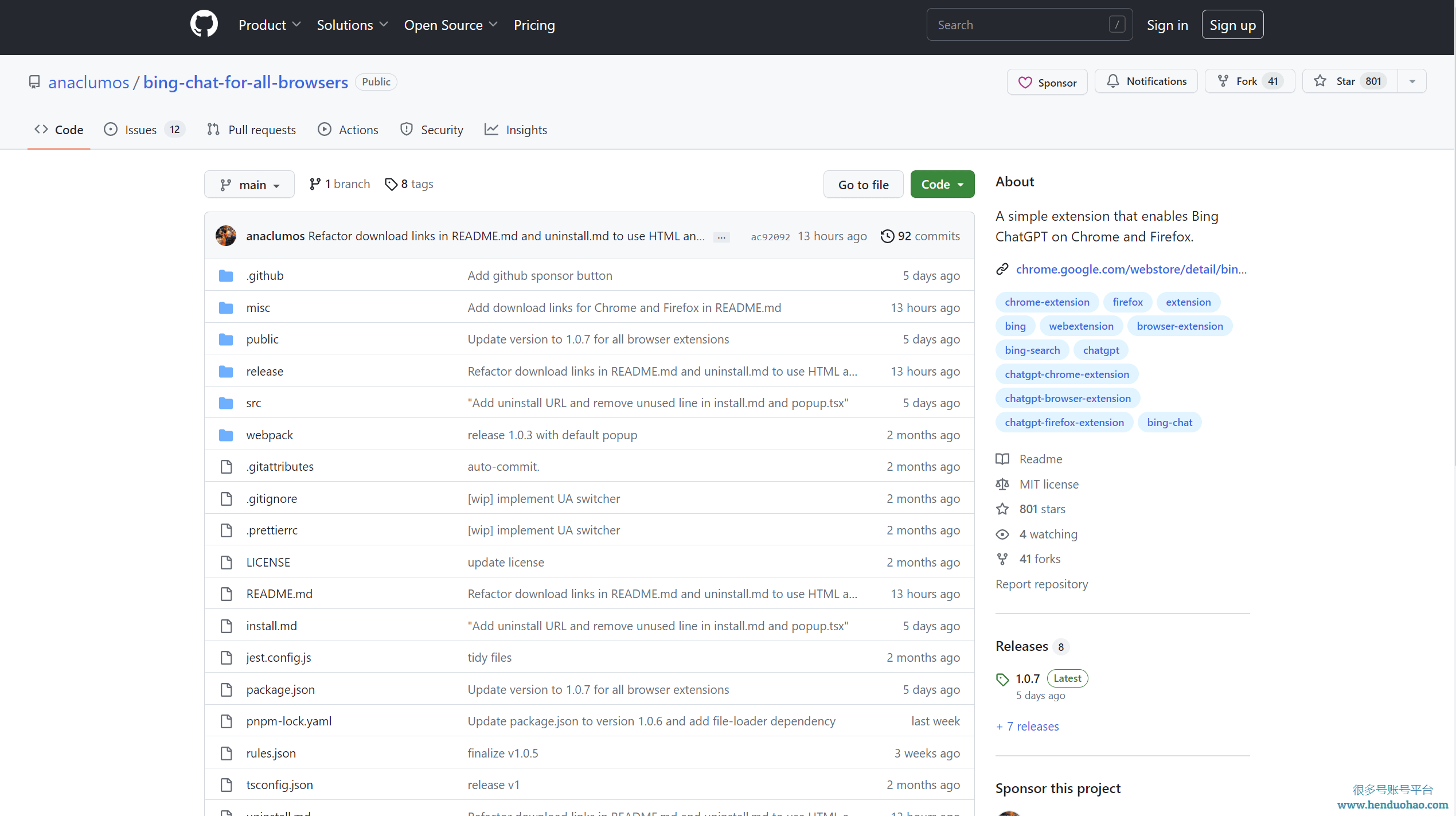
Task: Open the tsconfig.json file
Action: click(280, 785)
